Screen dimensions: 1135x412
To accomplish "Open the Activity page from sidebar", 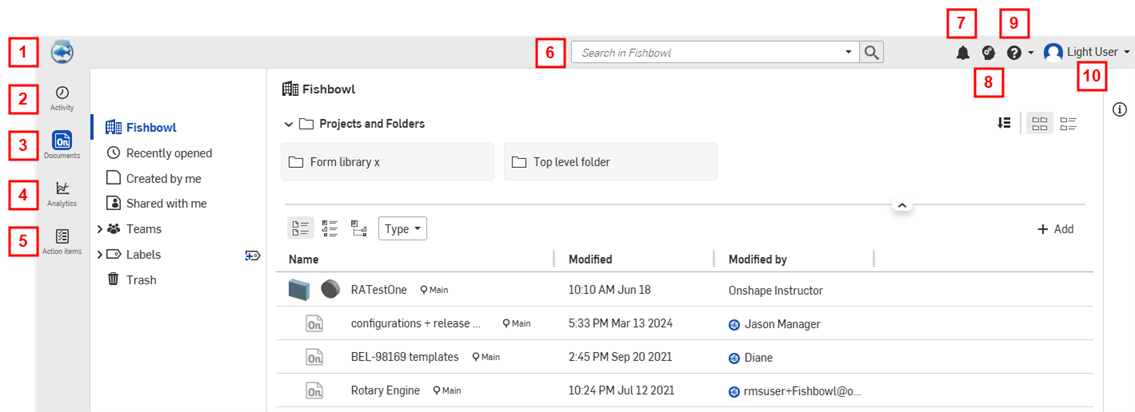I will coord(62,98).
